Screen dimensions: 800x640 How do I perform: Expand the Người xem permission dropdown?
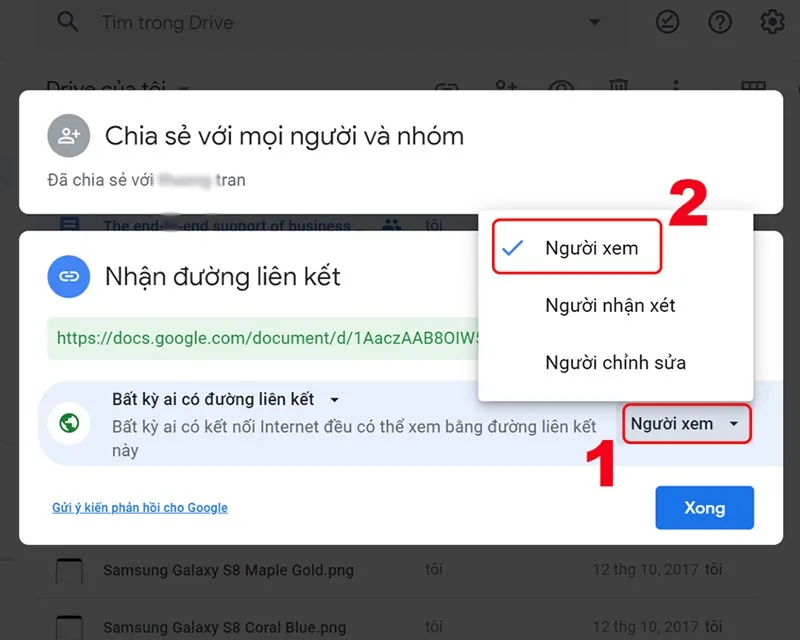[686, 423]
